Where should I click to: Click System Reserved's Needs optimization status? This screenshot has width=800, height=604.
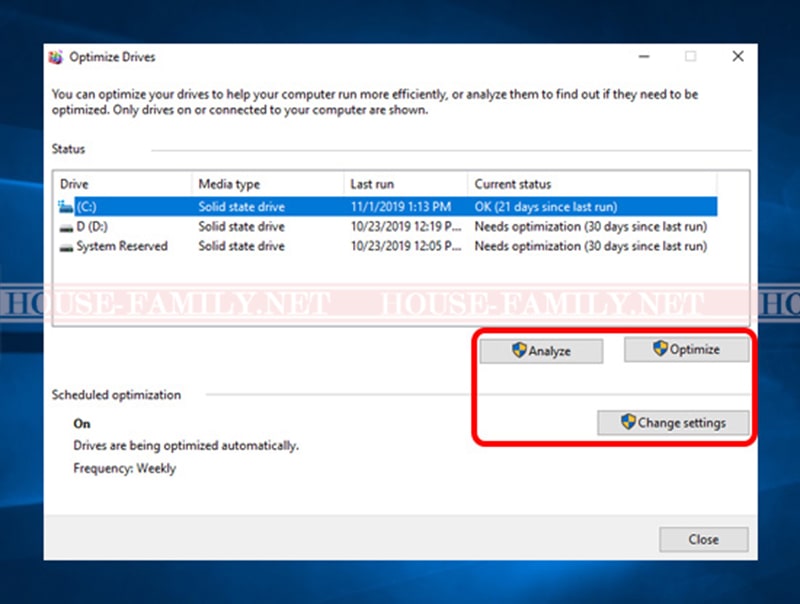tap(591, 246)
